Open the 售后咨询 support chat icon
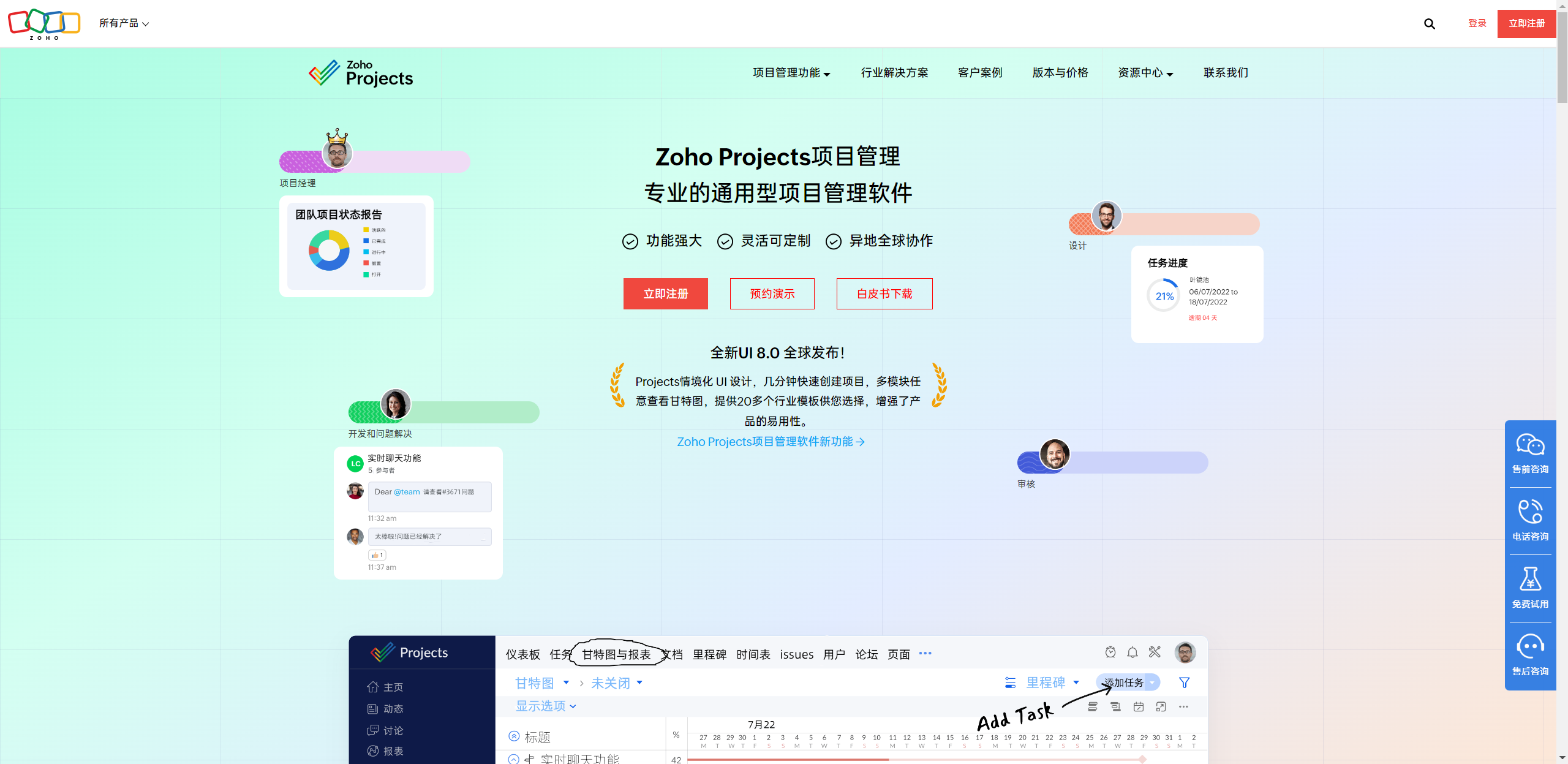This screenshot has width=1568, height=764. pyautogui.click(x=1530, y=646)
